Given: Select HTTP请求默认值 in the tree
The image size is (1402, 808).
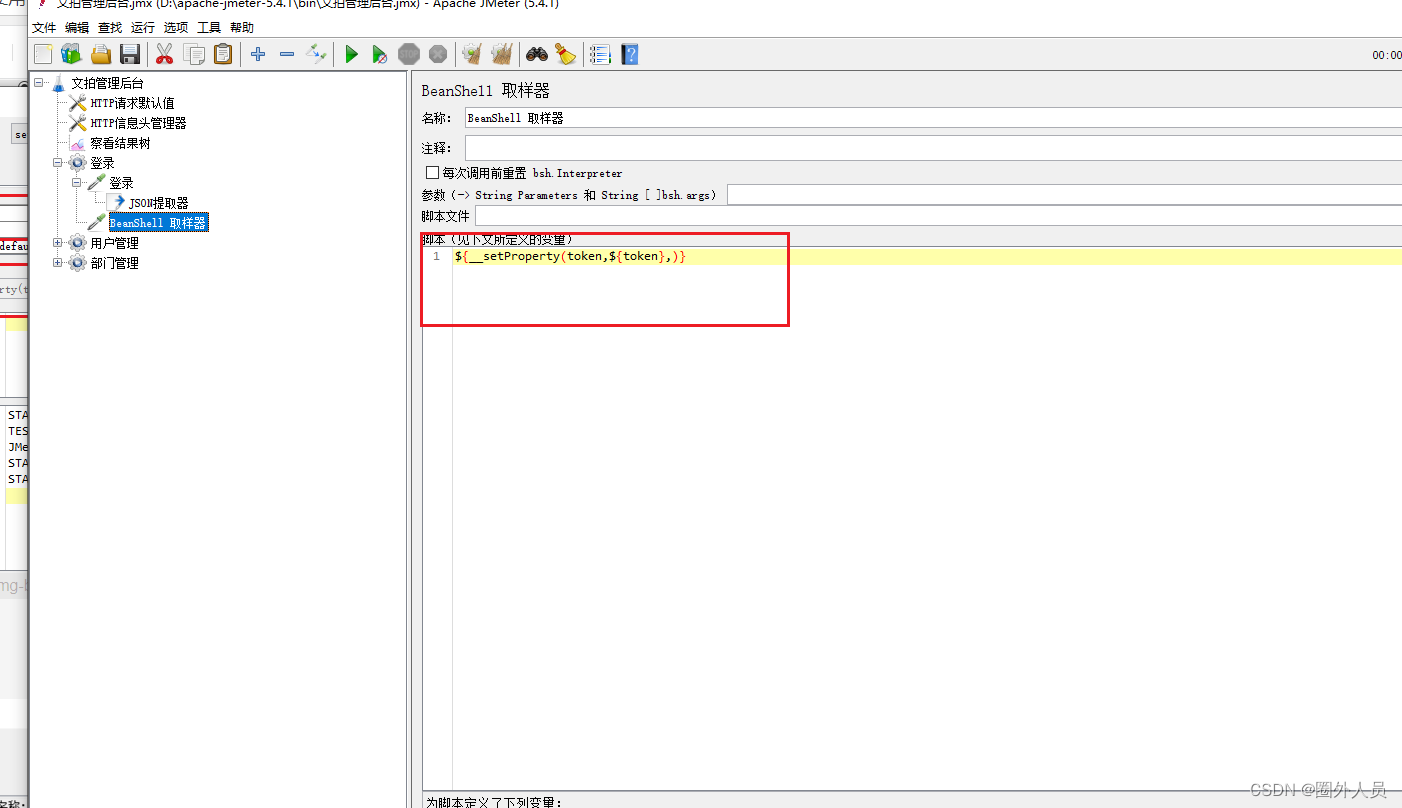Looking at the screenshot, I should [x=132, y=103].
